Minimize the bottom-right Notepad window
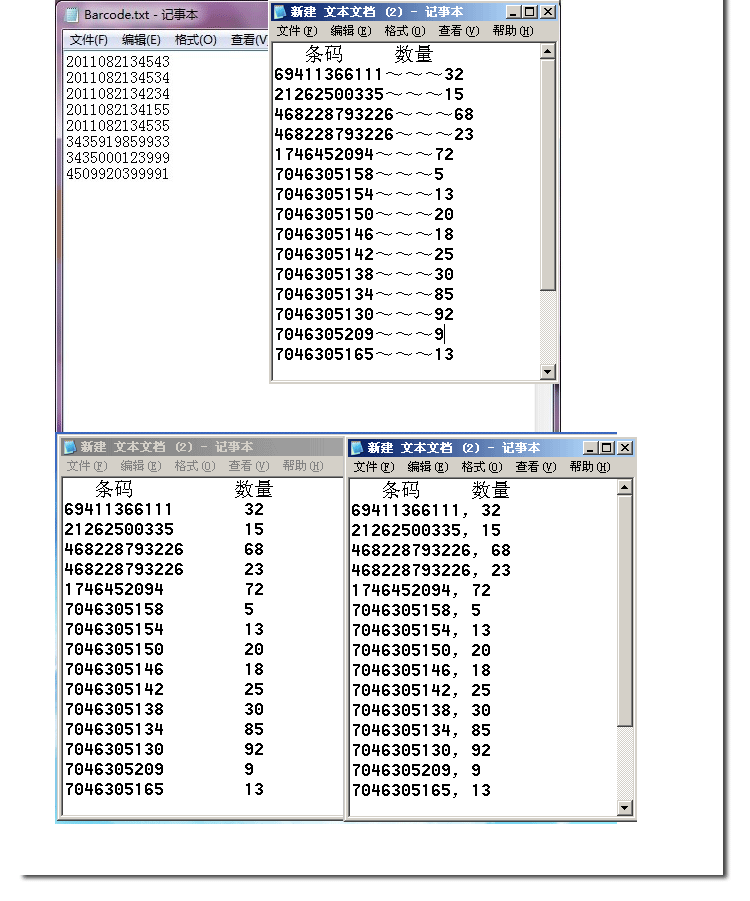This screenshot has height=901, width=750. (x=590, y=448)
